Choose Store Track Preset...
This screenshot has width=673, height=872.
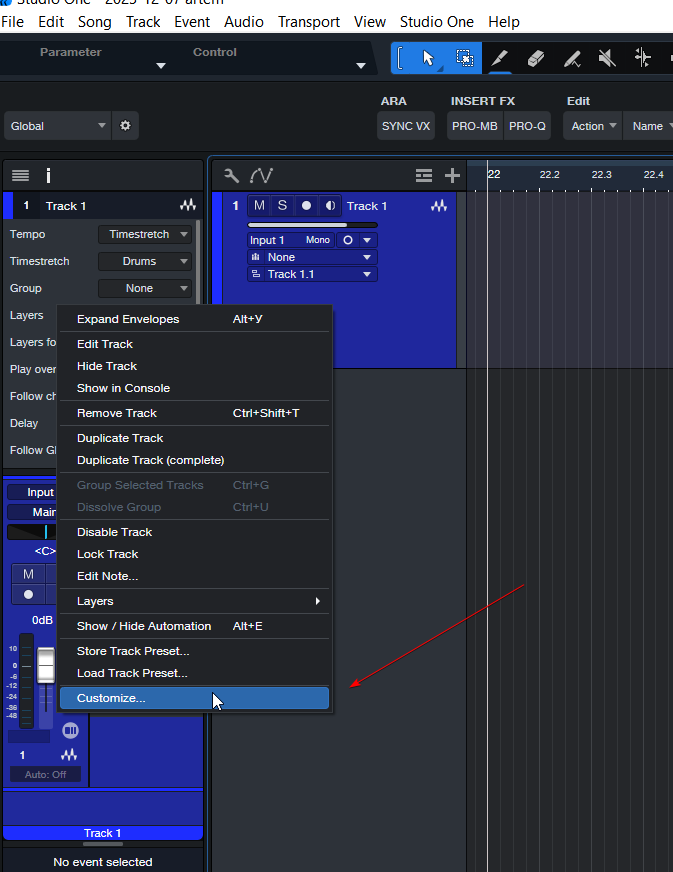pyautogui.click(x=194, y=651)
